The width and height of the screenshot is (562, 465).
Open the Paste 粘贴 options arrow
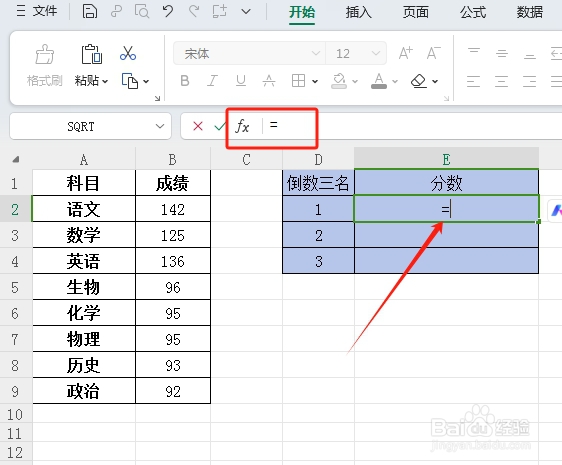[105, 81]
